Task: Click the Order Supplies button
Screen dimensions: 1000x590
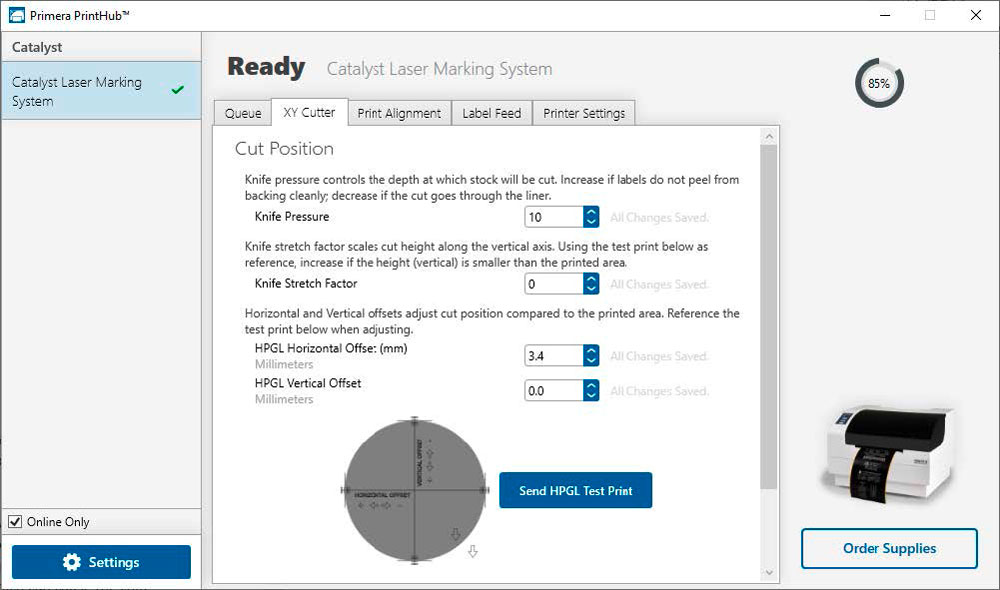Action: (x=890, y=549)
